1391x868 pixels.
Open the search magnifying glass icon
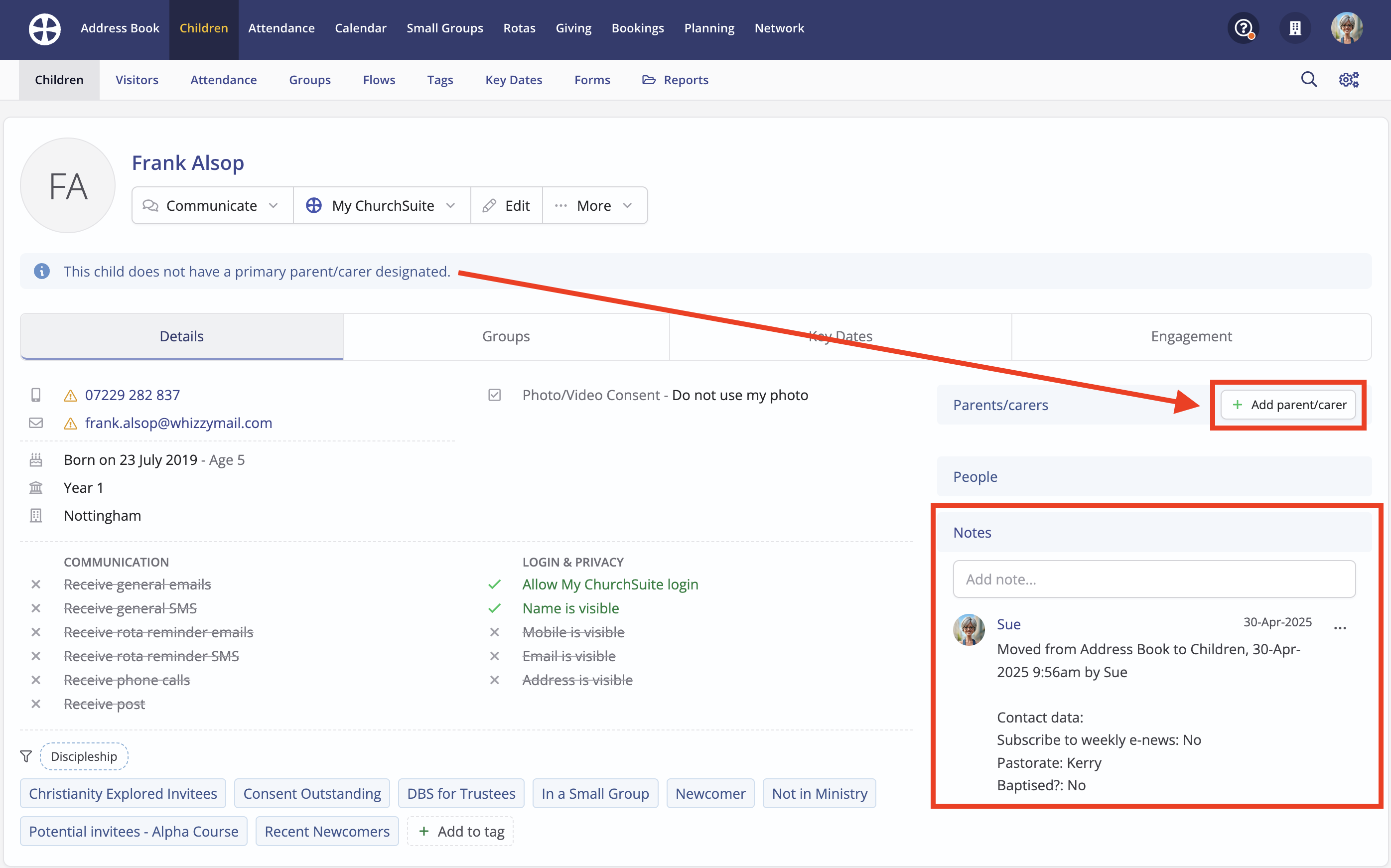[1308, 79]
